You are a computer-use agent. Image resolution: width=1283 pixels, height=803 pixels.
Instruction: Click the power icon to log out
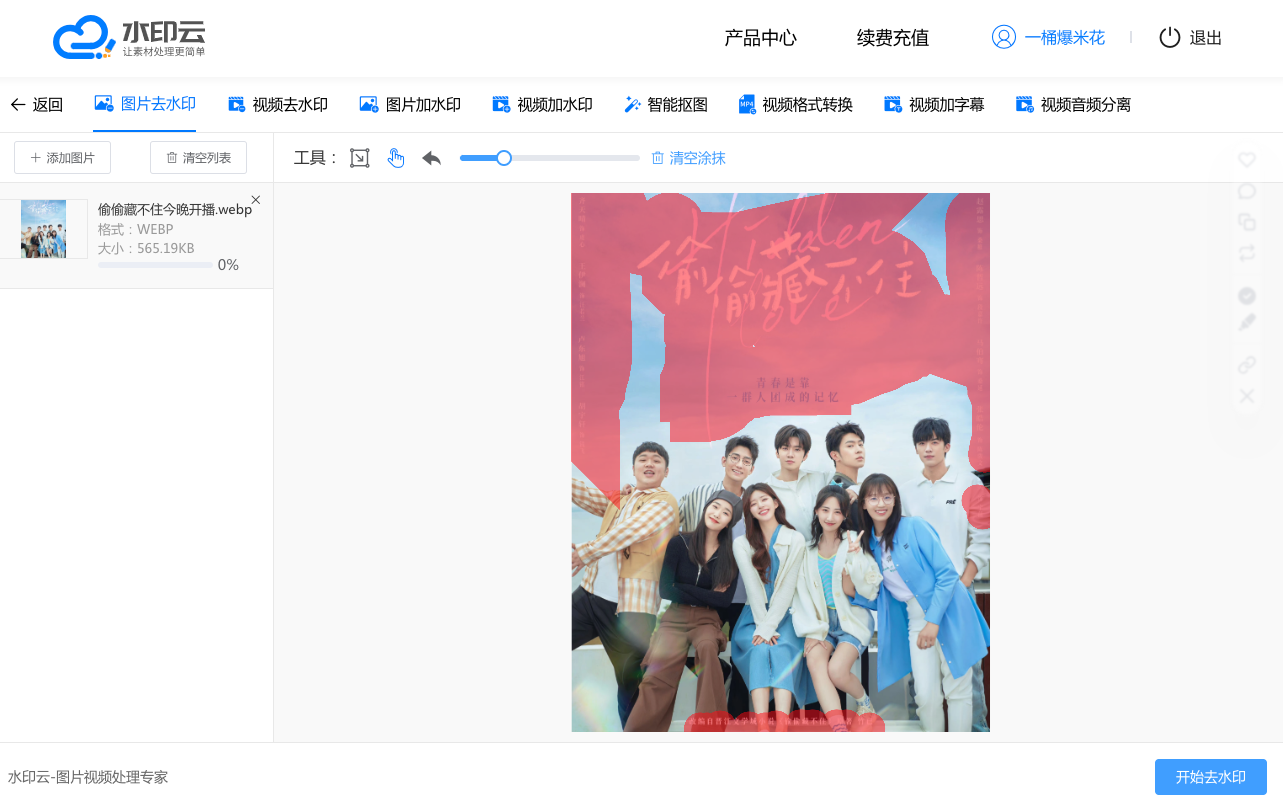point(1170,38)
